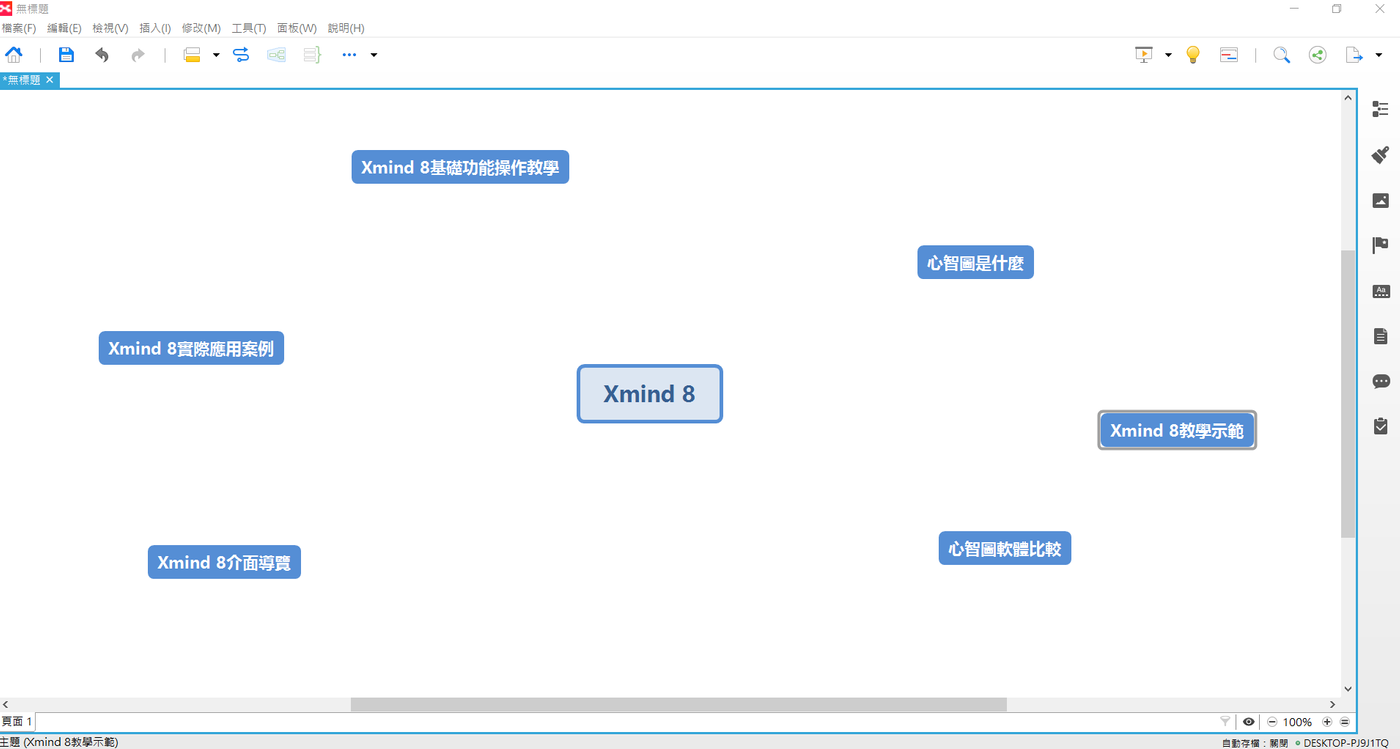The height and width of the screenshot is (749, 1400).
Task: Share the mind map
Action: tap(1317, 55)
